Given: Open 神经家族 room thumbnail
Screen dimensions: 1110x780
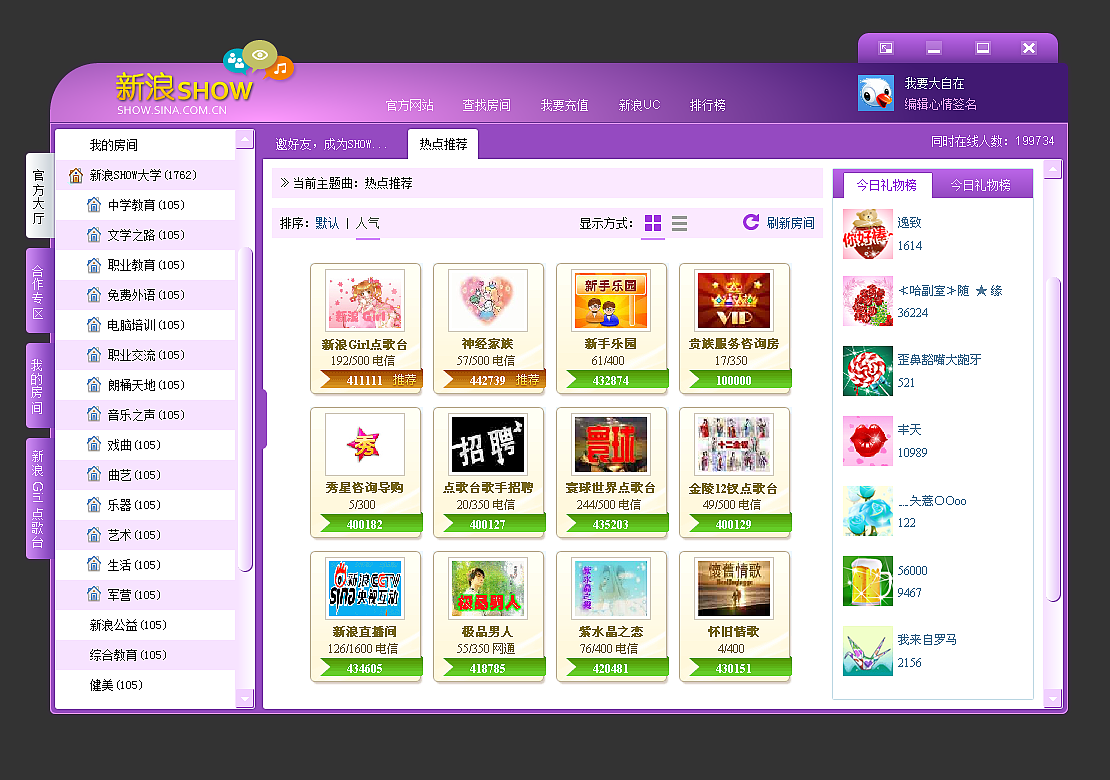Looking at the screenshot, I should [x=488, y=300].
